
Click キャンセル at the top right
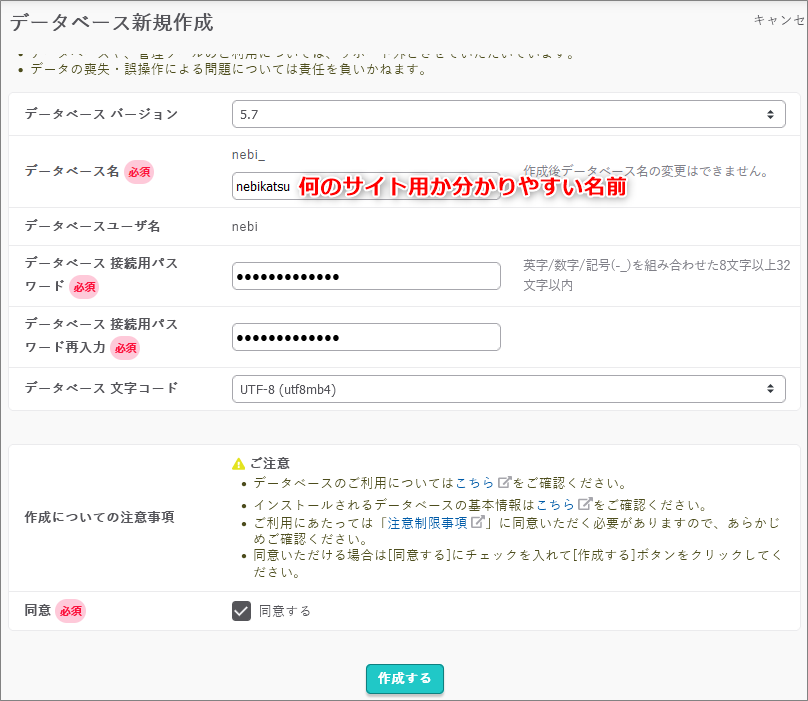click(x=779, y=20)
